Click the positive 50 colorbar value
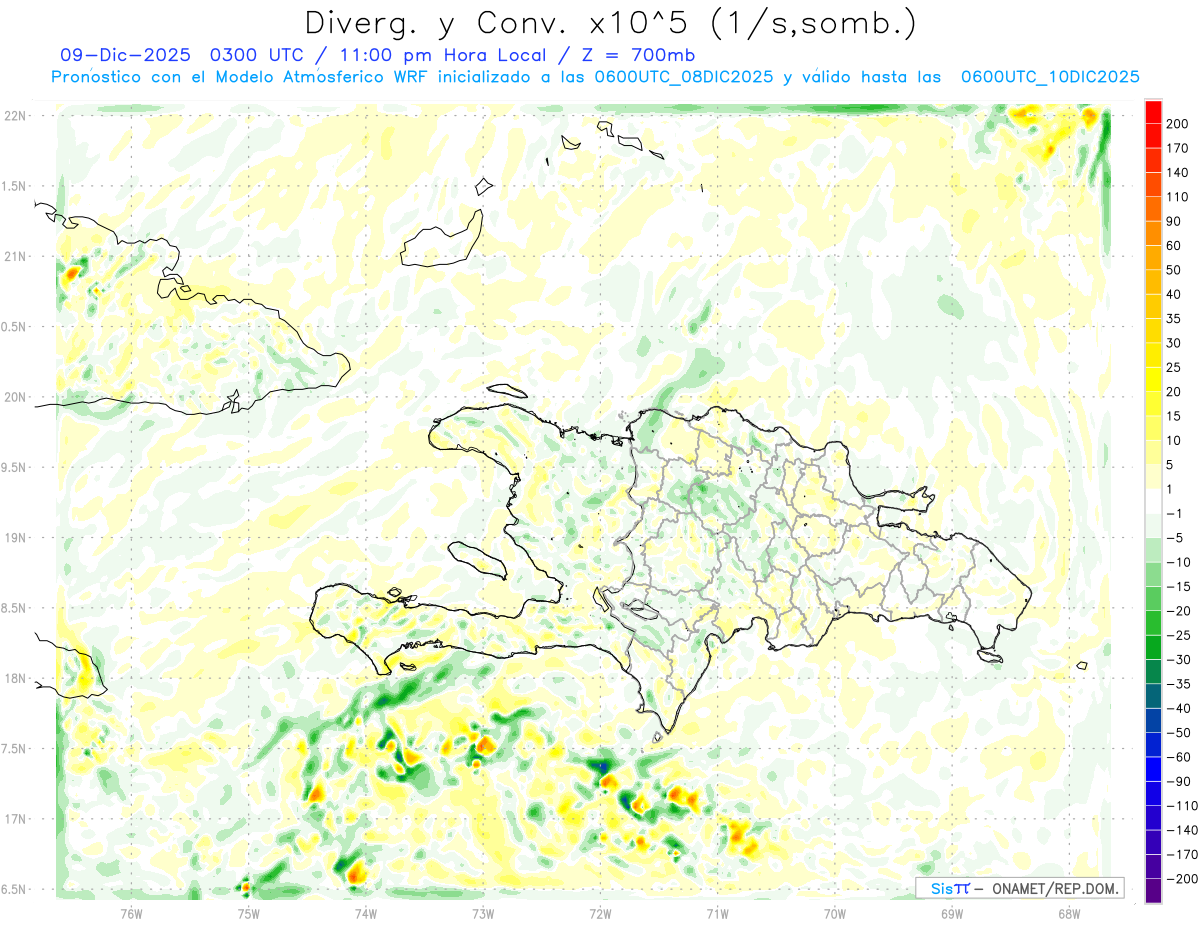Screen dimensions: 1200x927 [1176, 270]
